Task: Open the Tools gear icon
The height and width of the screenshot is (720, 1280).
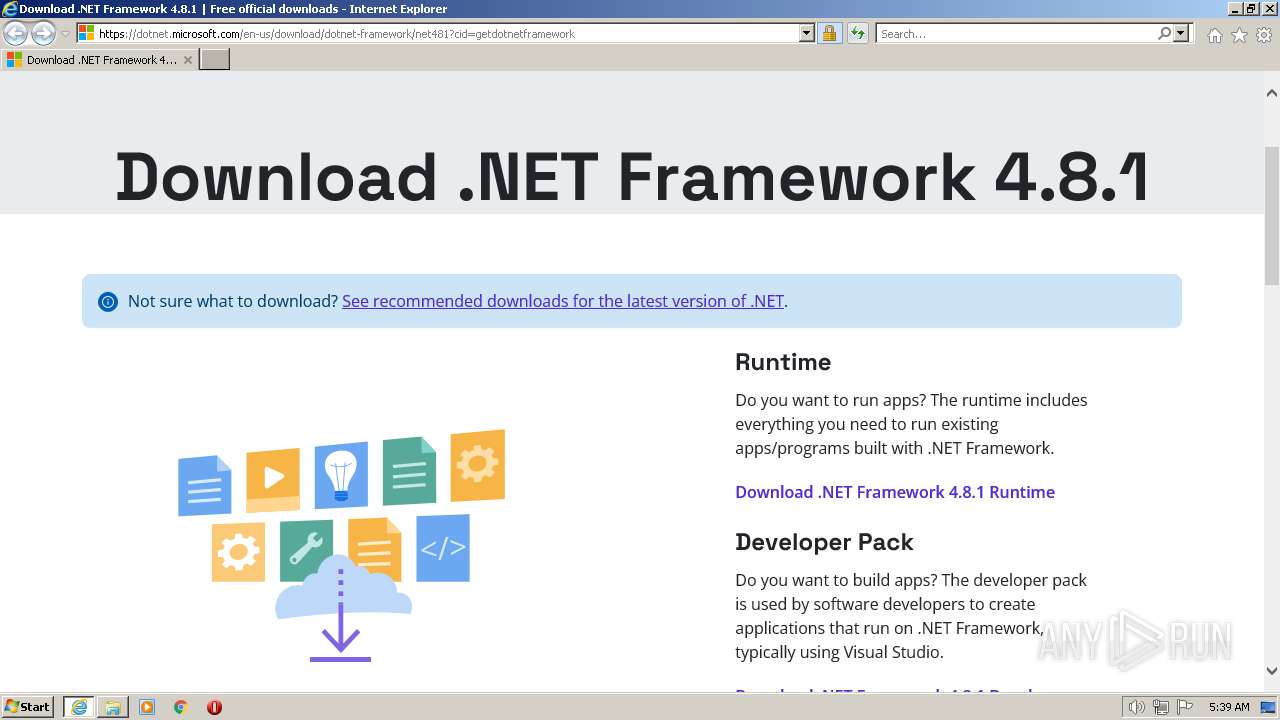Action: point(1264,35)
